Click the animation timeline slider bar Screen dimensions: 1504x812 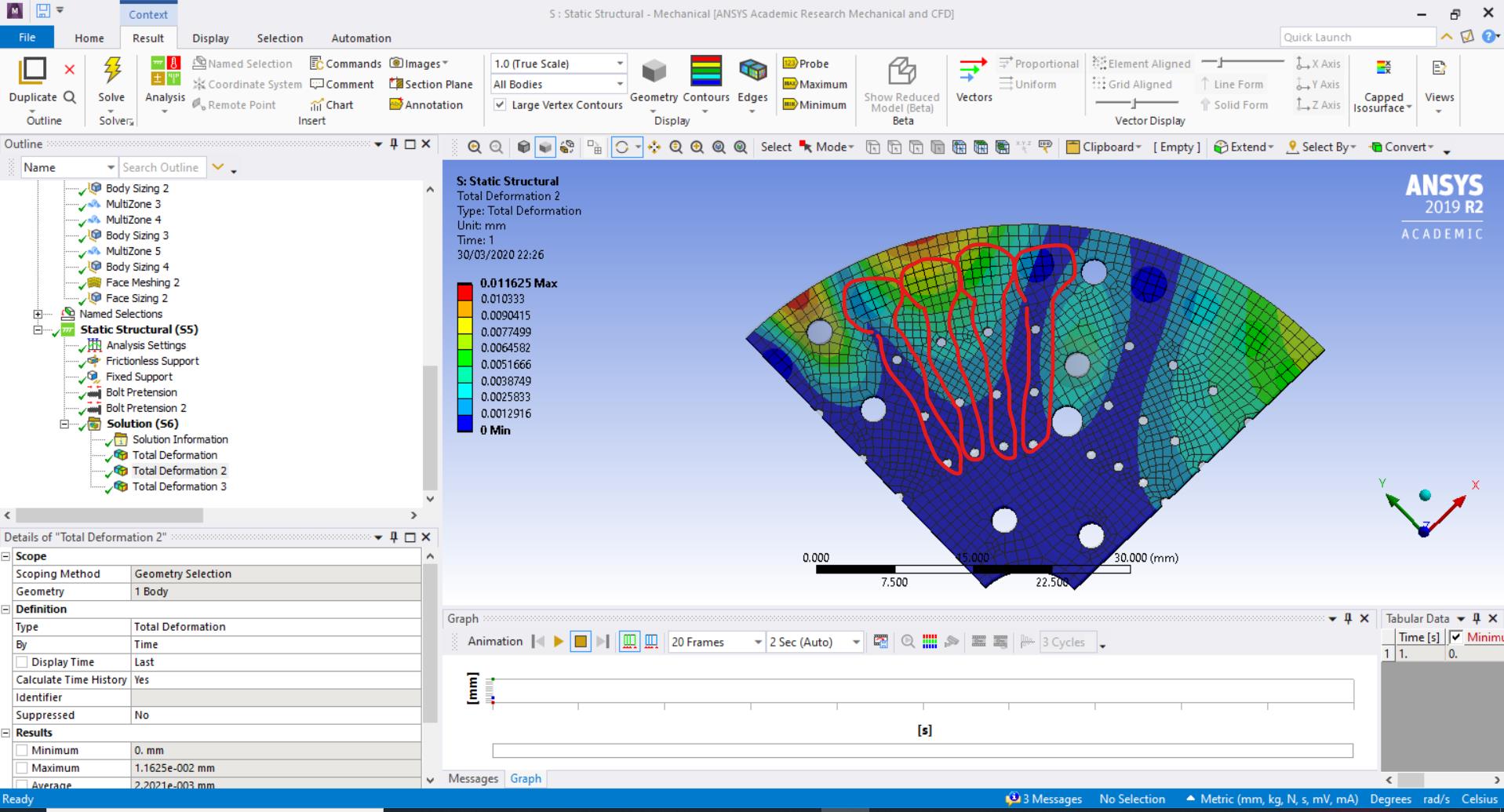(923, 751)
